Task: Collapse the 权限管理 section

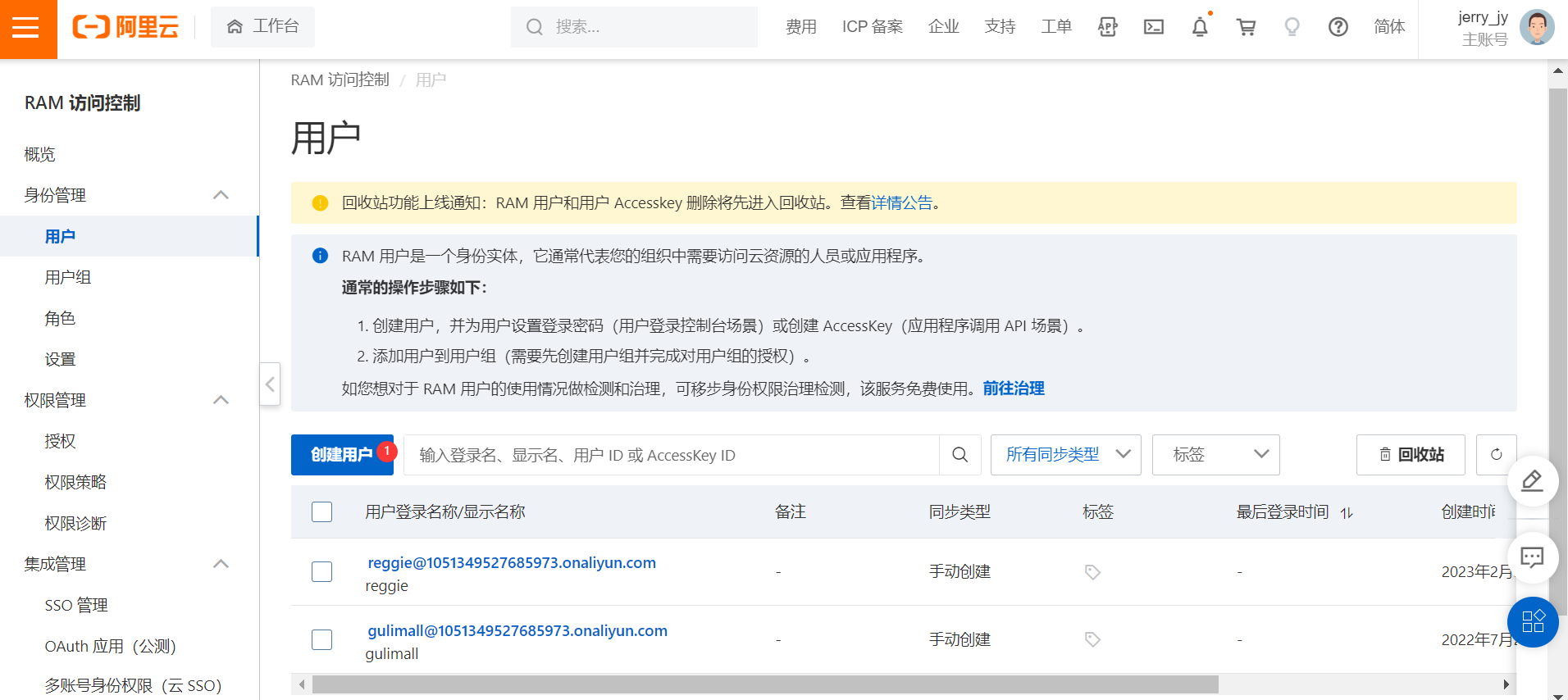Action: tap(221, 400)
